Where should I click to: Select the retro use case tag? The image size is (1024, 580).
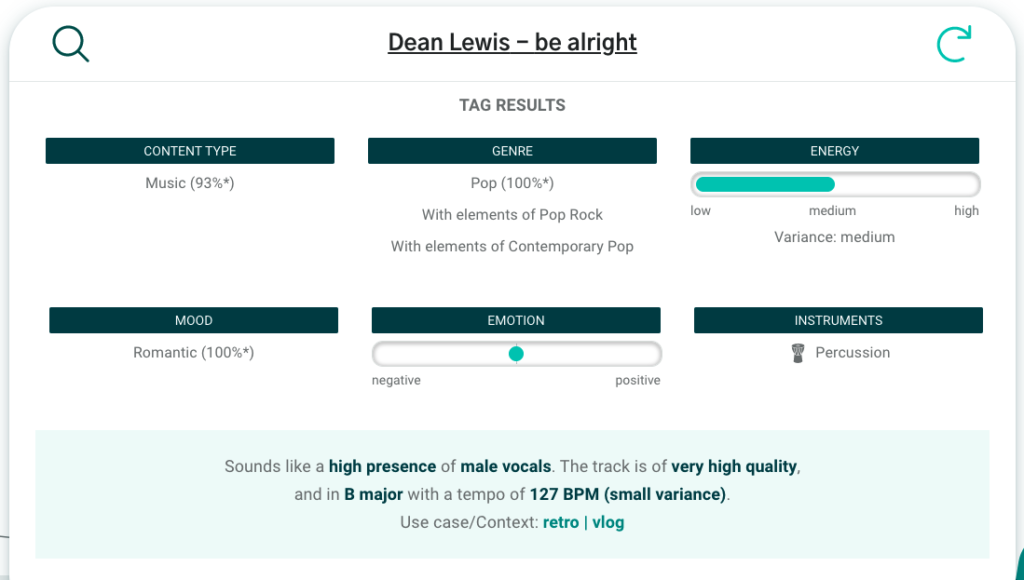coord(561,523)
